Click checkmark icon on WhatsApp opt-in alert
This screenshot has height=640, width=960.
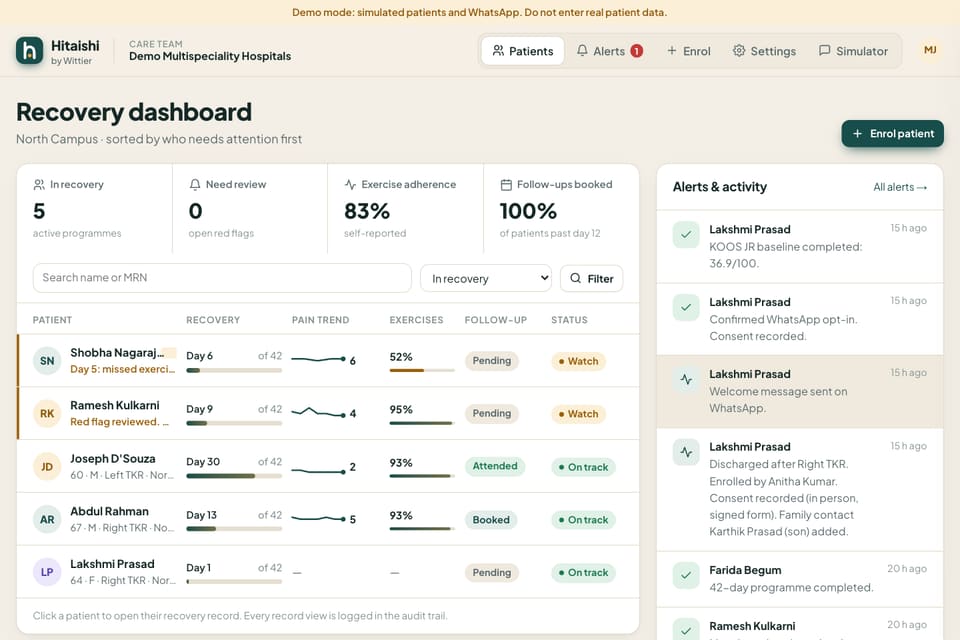coord(686,307)
